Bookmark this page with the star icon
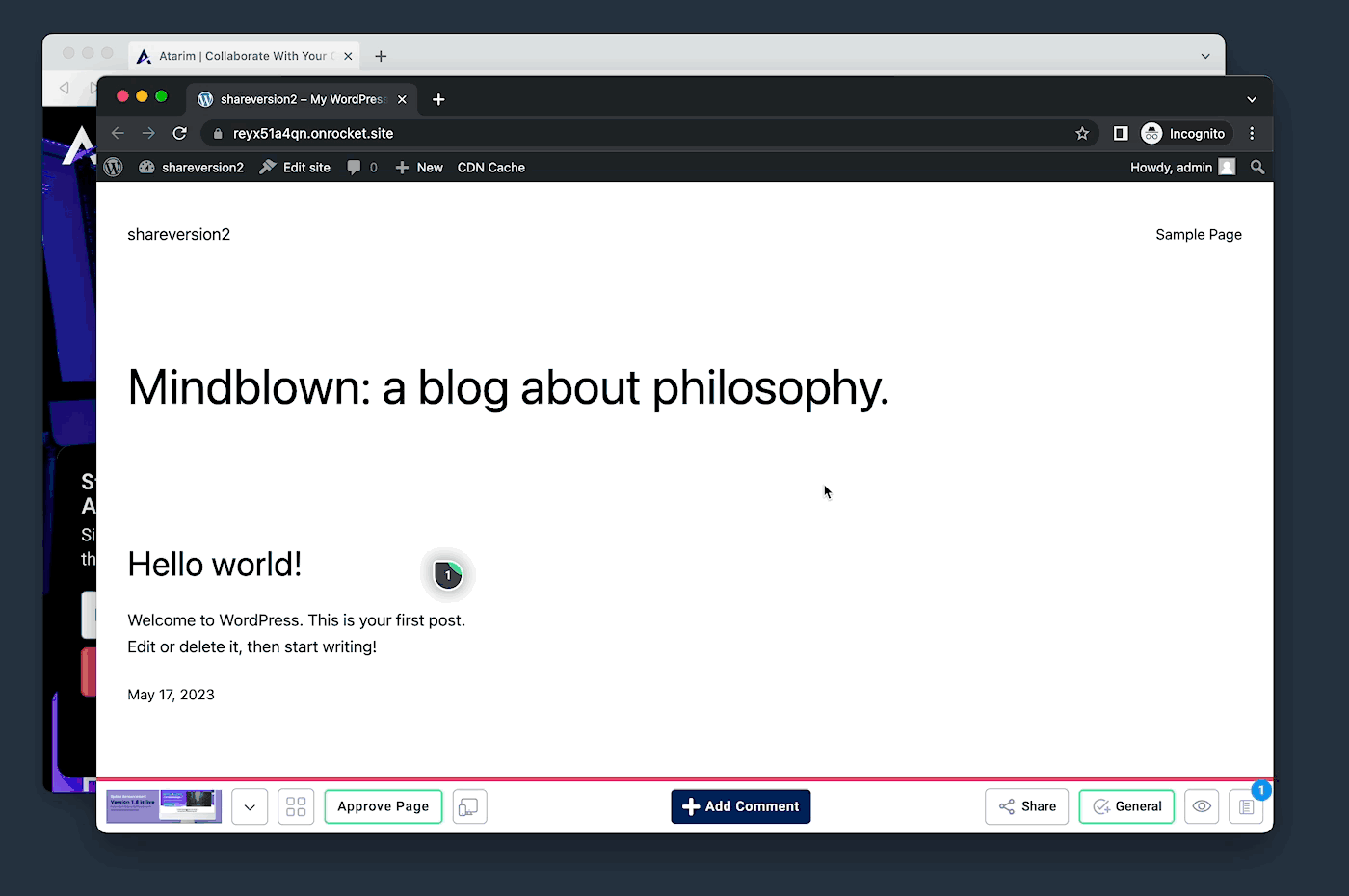Viewport: 1349px width, 896px height. tap(1082, 134)
